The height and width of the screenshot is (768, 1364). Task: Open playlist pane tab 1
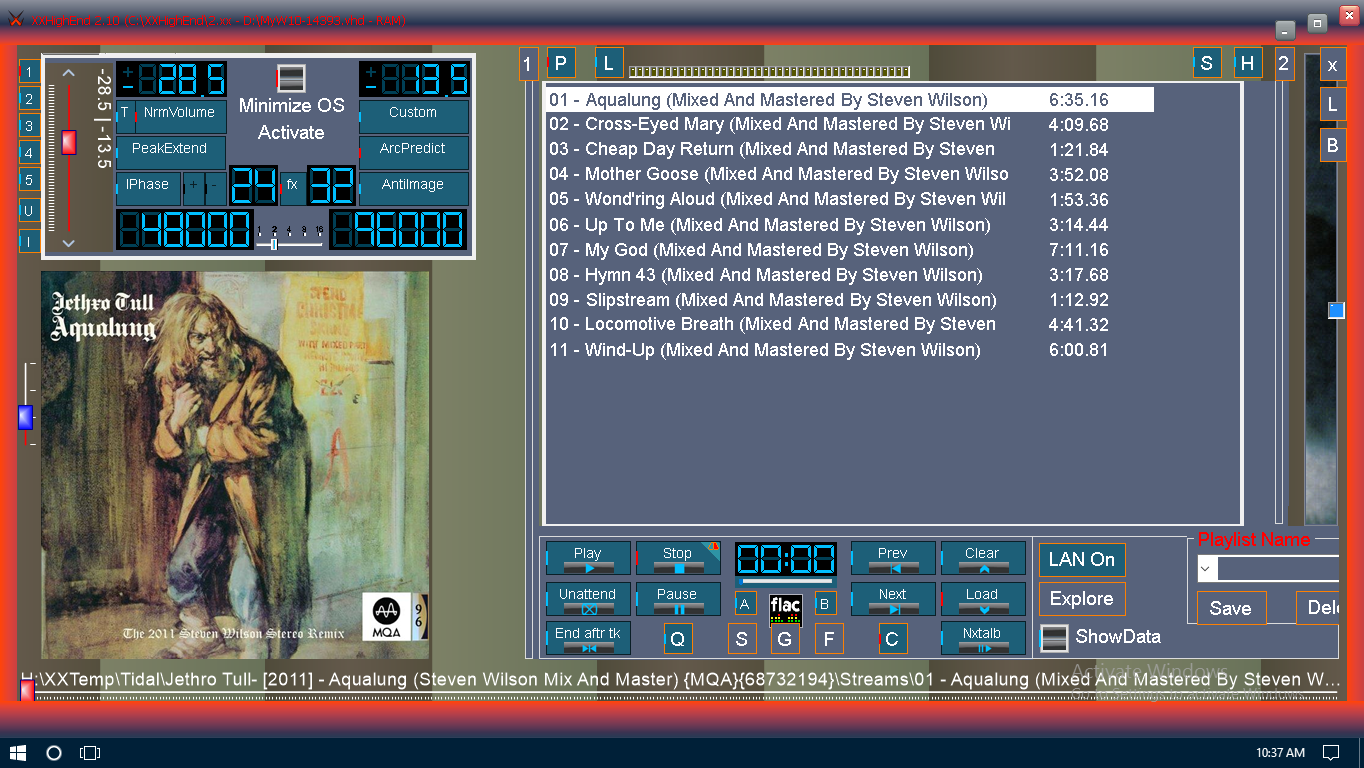click(x=528, y=65)
